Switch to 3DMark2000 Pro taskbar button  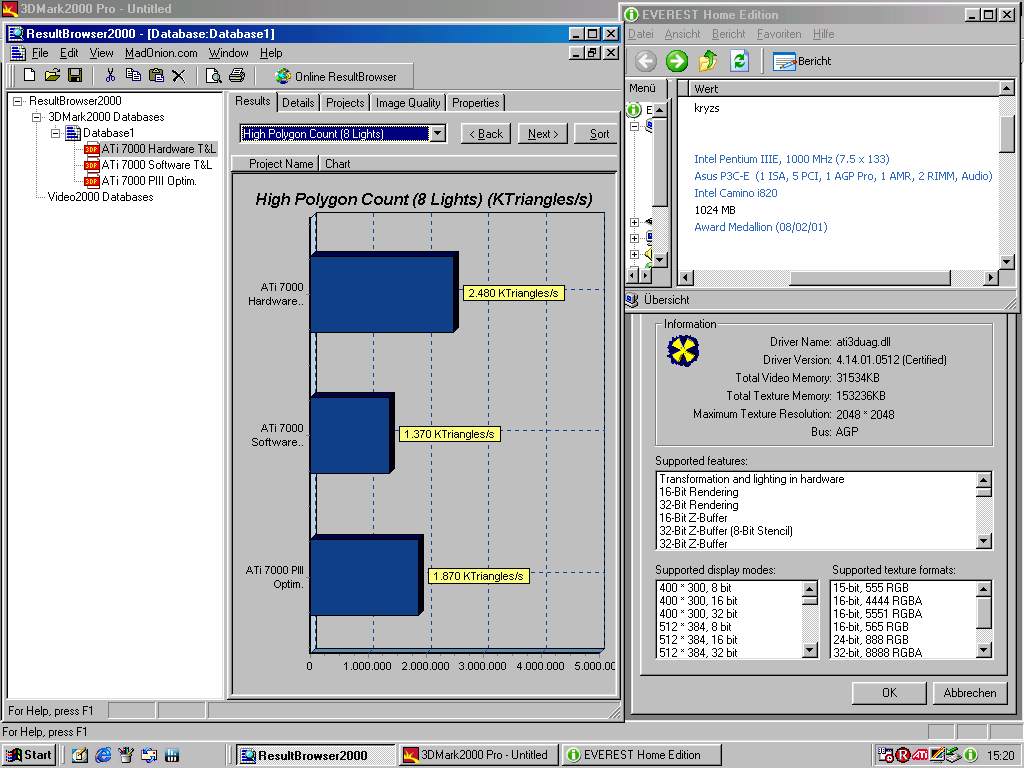tap(477, 755)
